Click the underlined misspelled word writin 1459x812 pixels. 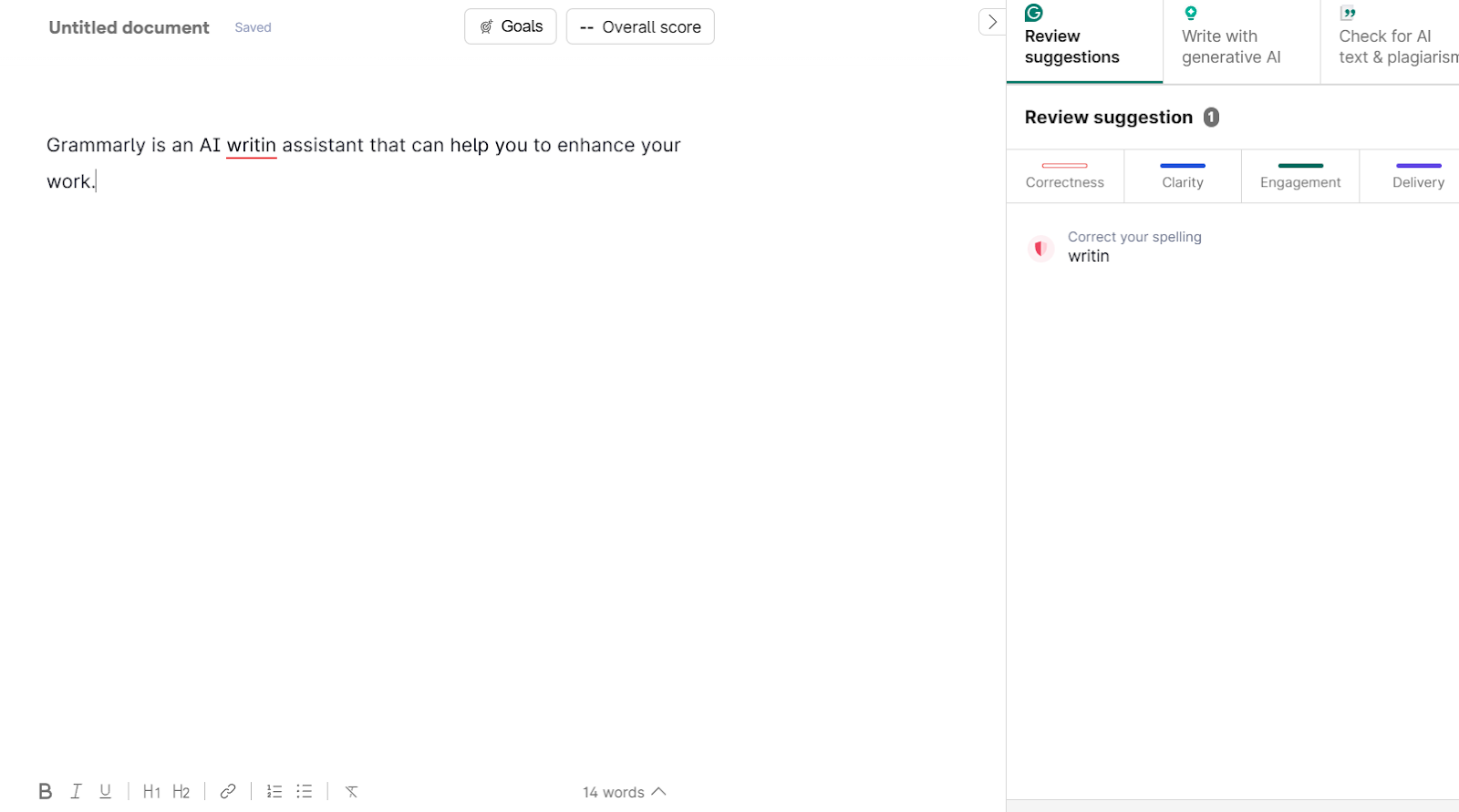[252, 145]
